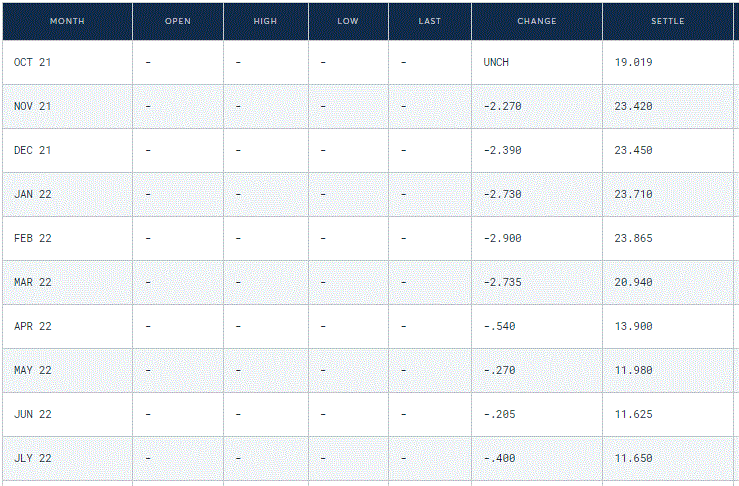Select the OCT 21 month cell
The image size is (739, 486).
pyautogui.click(x=32, y=62)
